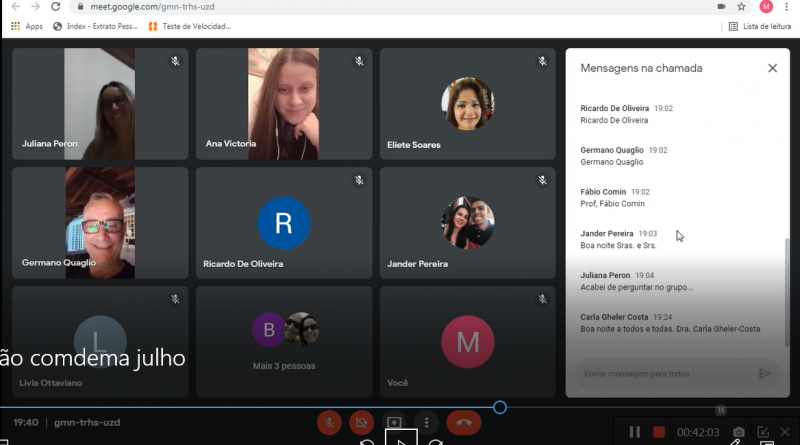Click the recorder camera snapshot icon
Screen dimensions: 800x445
(737, 432)
